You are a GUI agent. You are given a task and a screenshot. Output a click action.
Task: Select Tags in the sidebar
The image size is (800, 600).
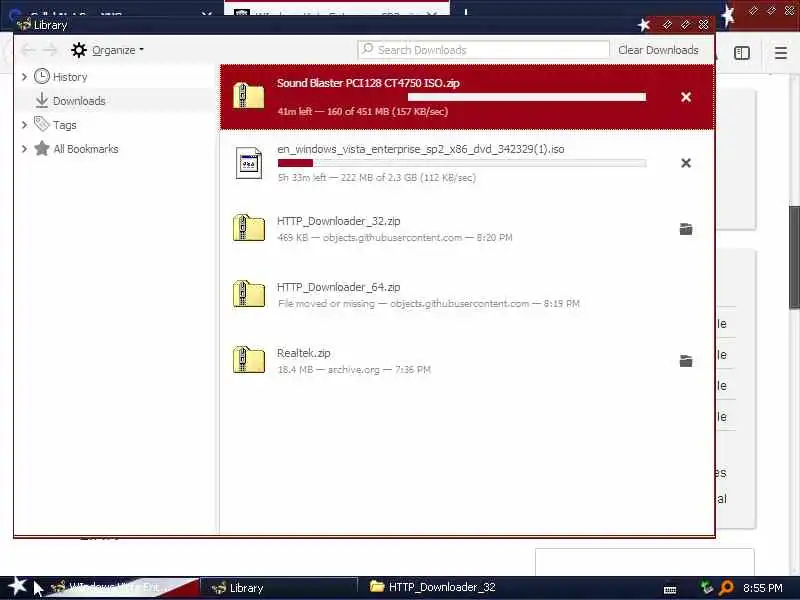[x=64, y=125]
